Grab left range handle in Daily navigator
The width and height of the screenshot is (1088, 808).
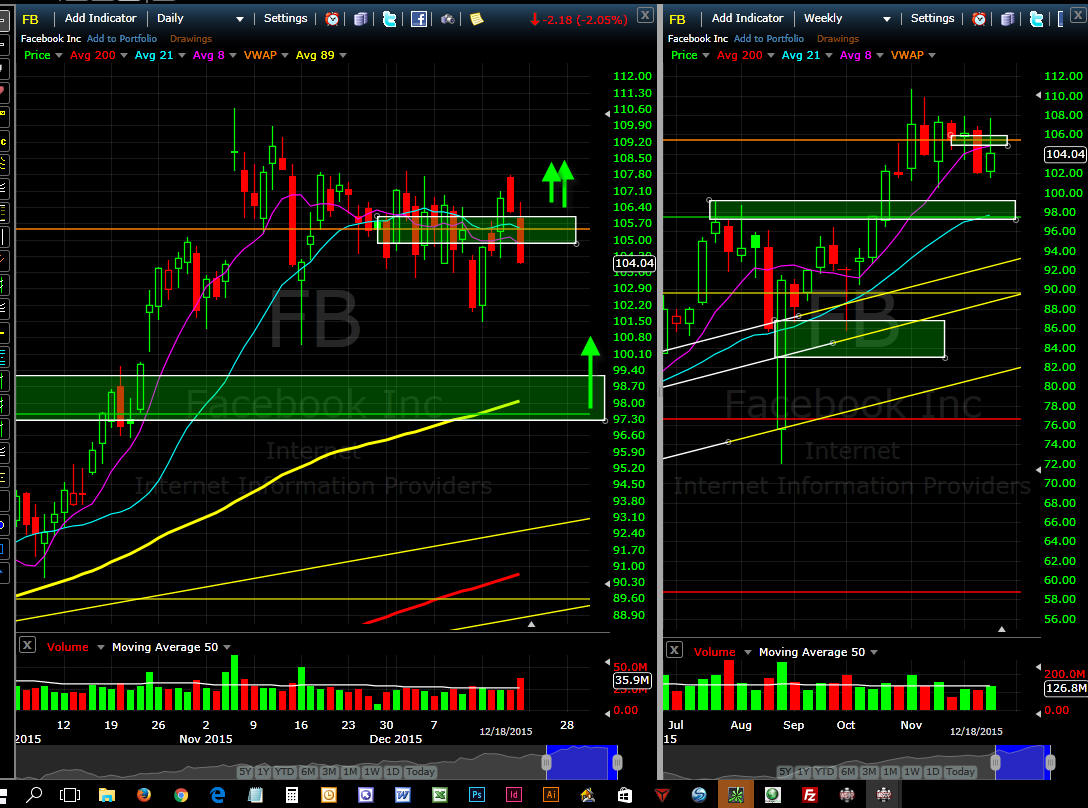point(546,763)
